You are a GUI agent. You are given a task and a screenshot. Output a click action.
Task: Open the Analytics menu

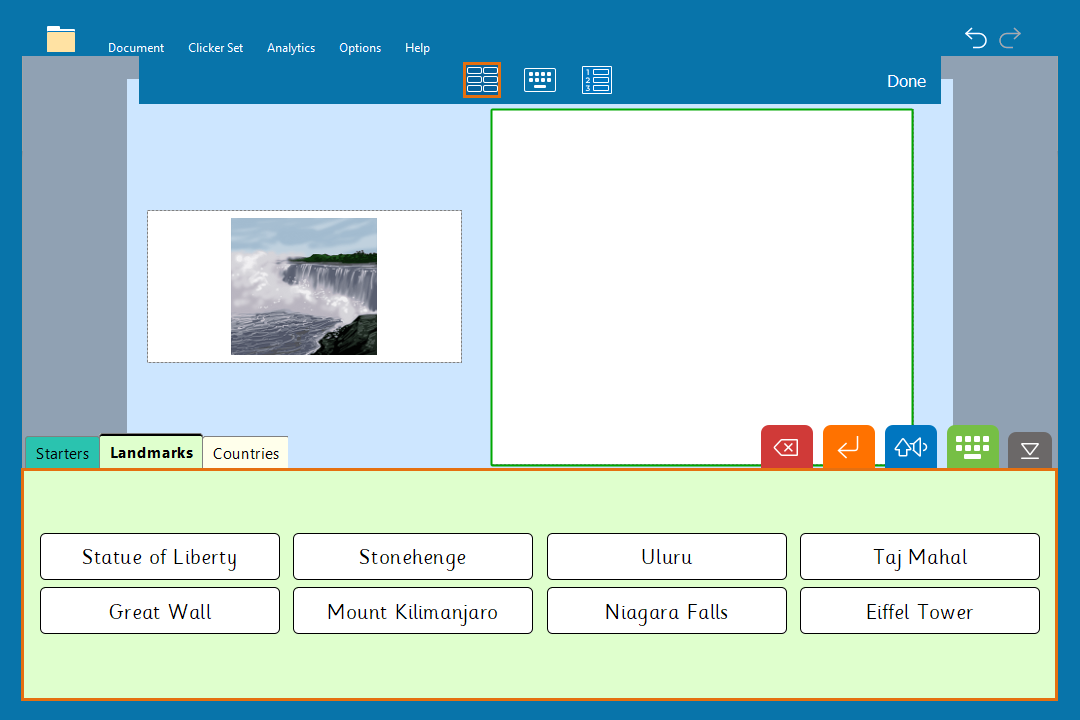pyautogui.click(x=291, y=48)
